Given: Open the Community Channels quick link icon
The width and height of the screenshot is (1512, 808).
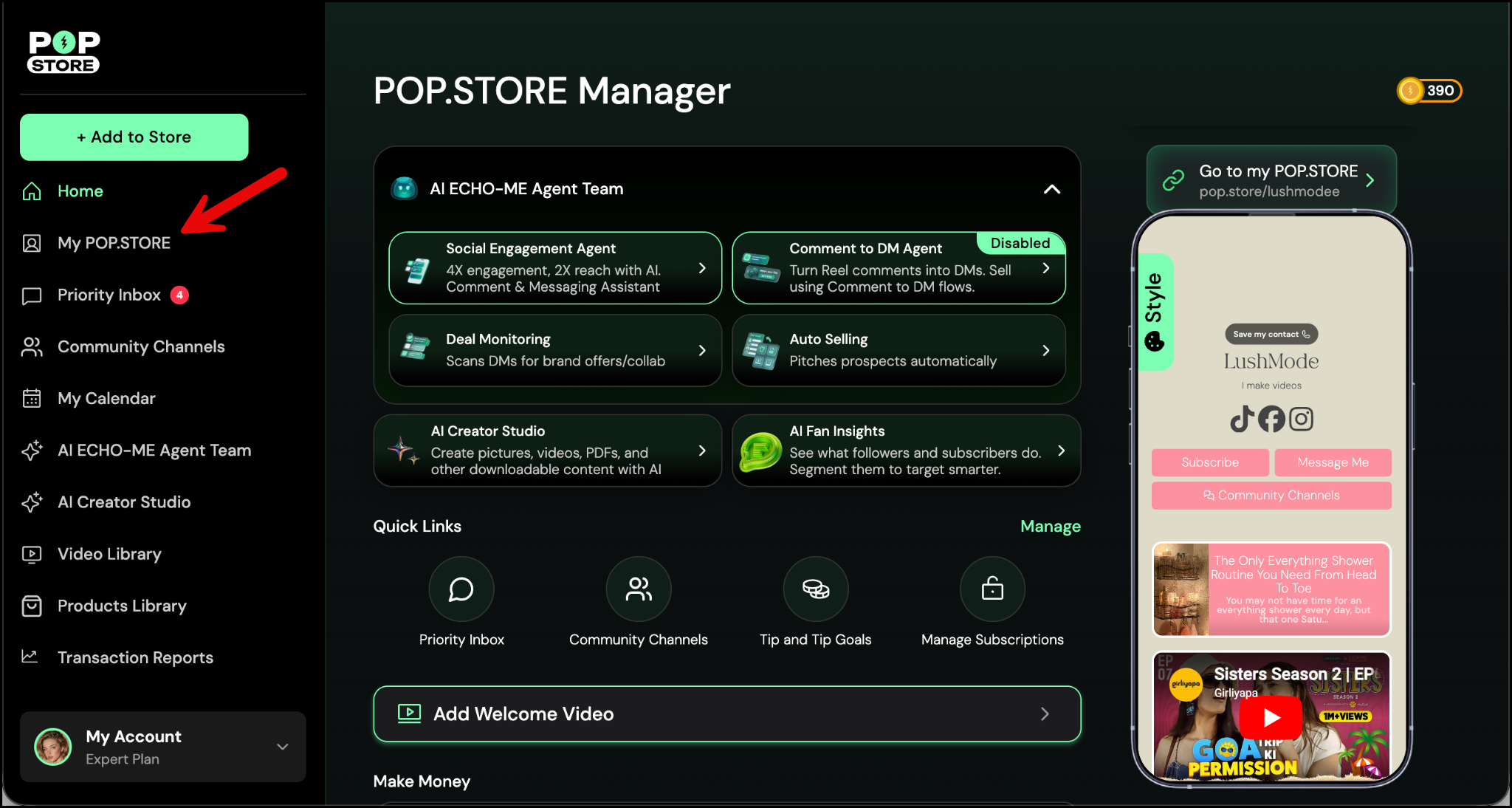Looking at the screenshot, I should click(x=638, y=589).
